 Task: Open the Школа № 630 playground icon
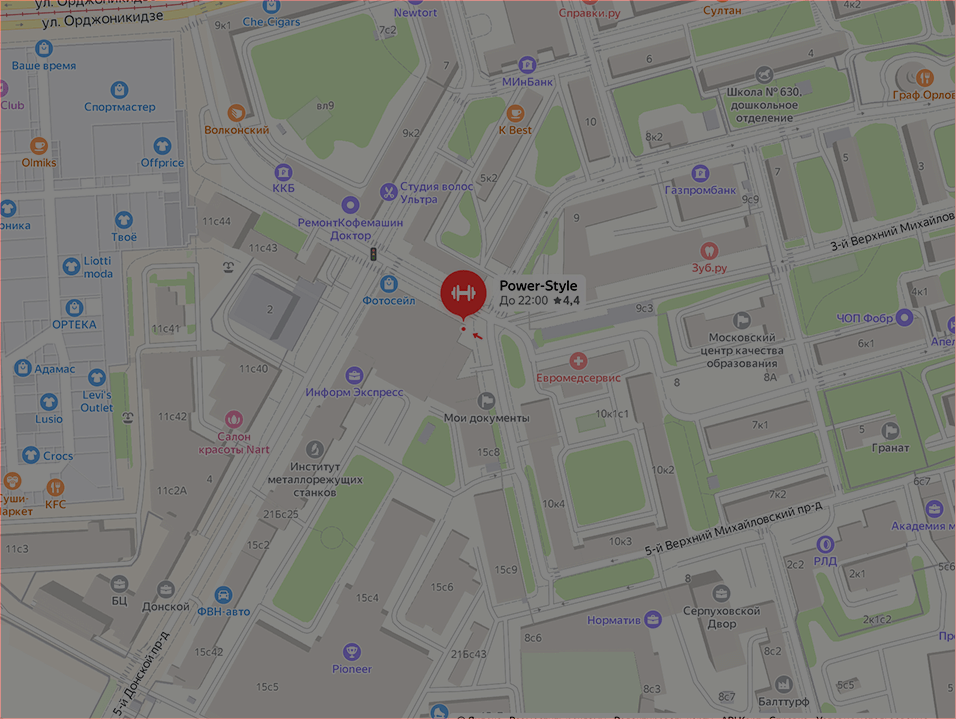point(764,75)
